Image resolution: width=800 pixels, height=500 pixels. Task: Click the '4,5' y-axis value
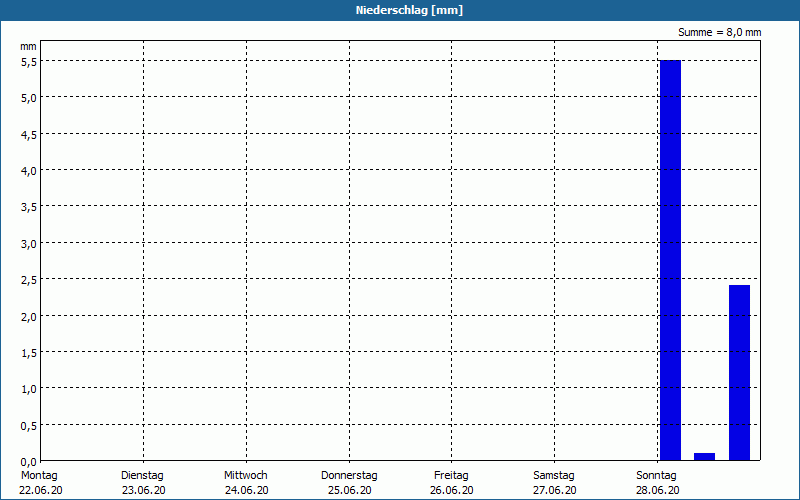tap(29, 135)
